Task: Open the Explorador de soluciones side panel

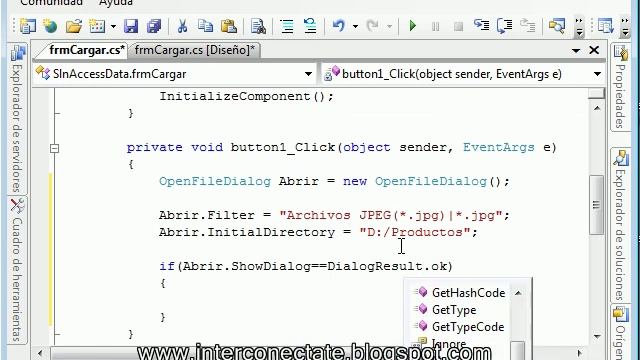Action: coord(620,225)
